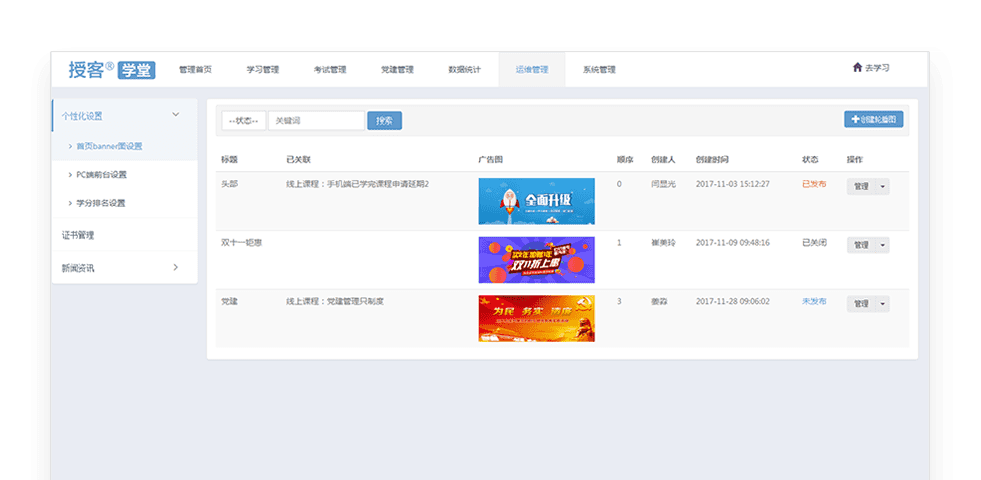The image size is (981, 480).
Task: Click the 状态 column header
Action: (810, 160)
